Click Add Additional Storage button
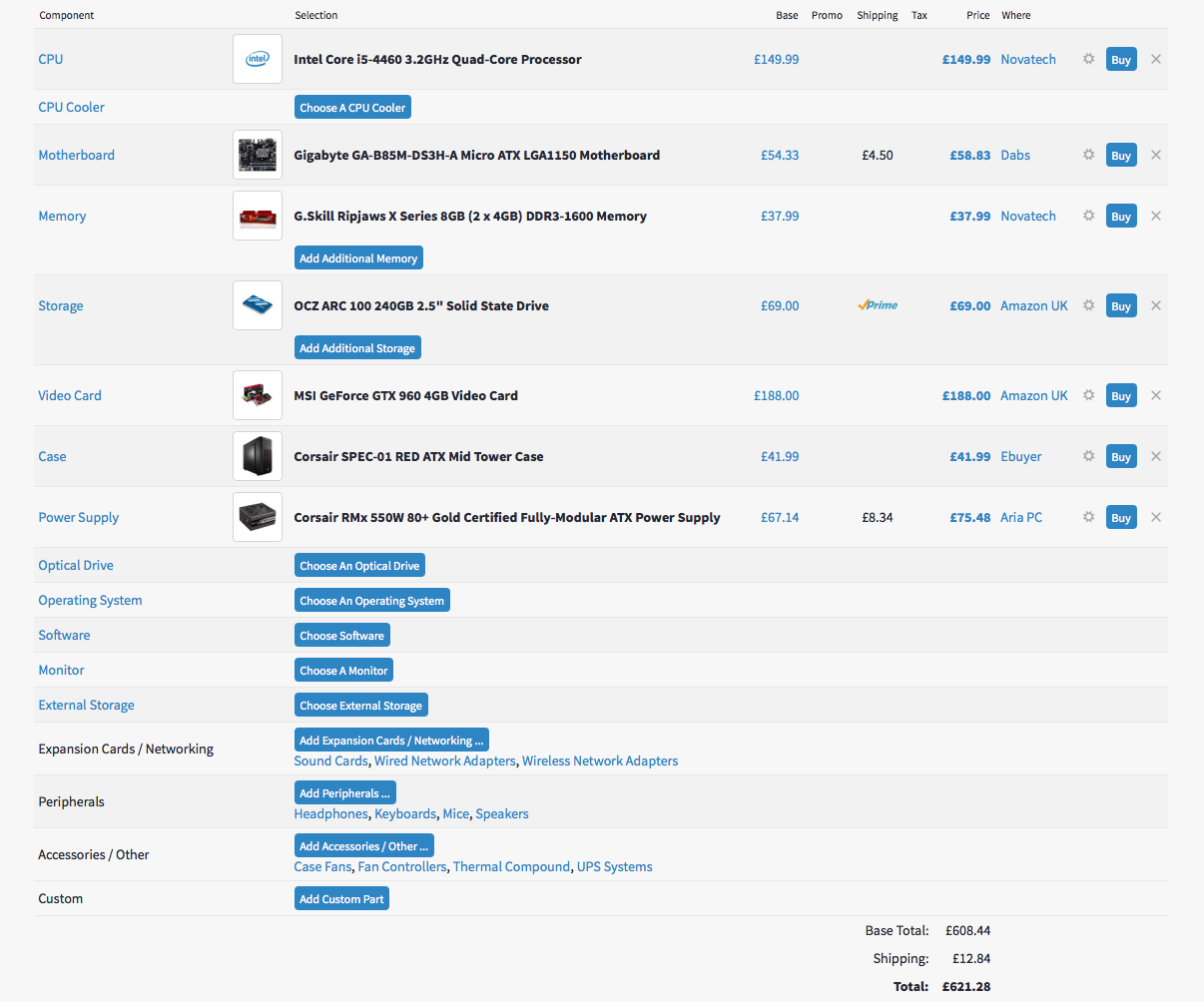The width and height of the screenshot is (1204, 1002). [x=357, y=348]
